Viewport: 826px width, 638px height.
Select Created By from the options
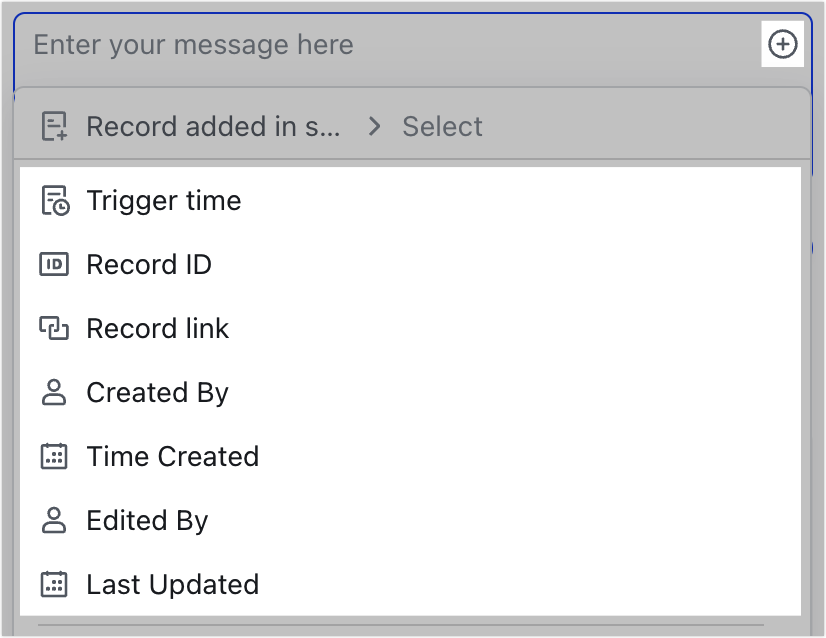tap(157, 392)
